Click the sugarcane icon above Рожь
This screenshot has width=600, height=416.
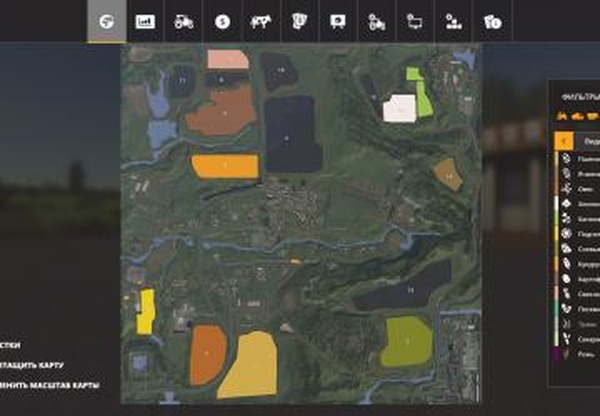click(566, 339)
